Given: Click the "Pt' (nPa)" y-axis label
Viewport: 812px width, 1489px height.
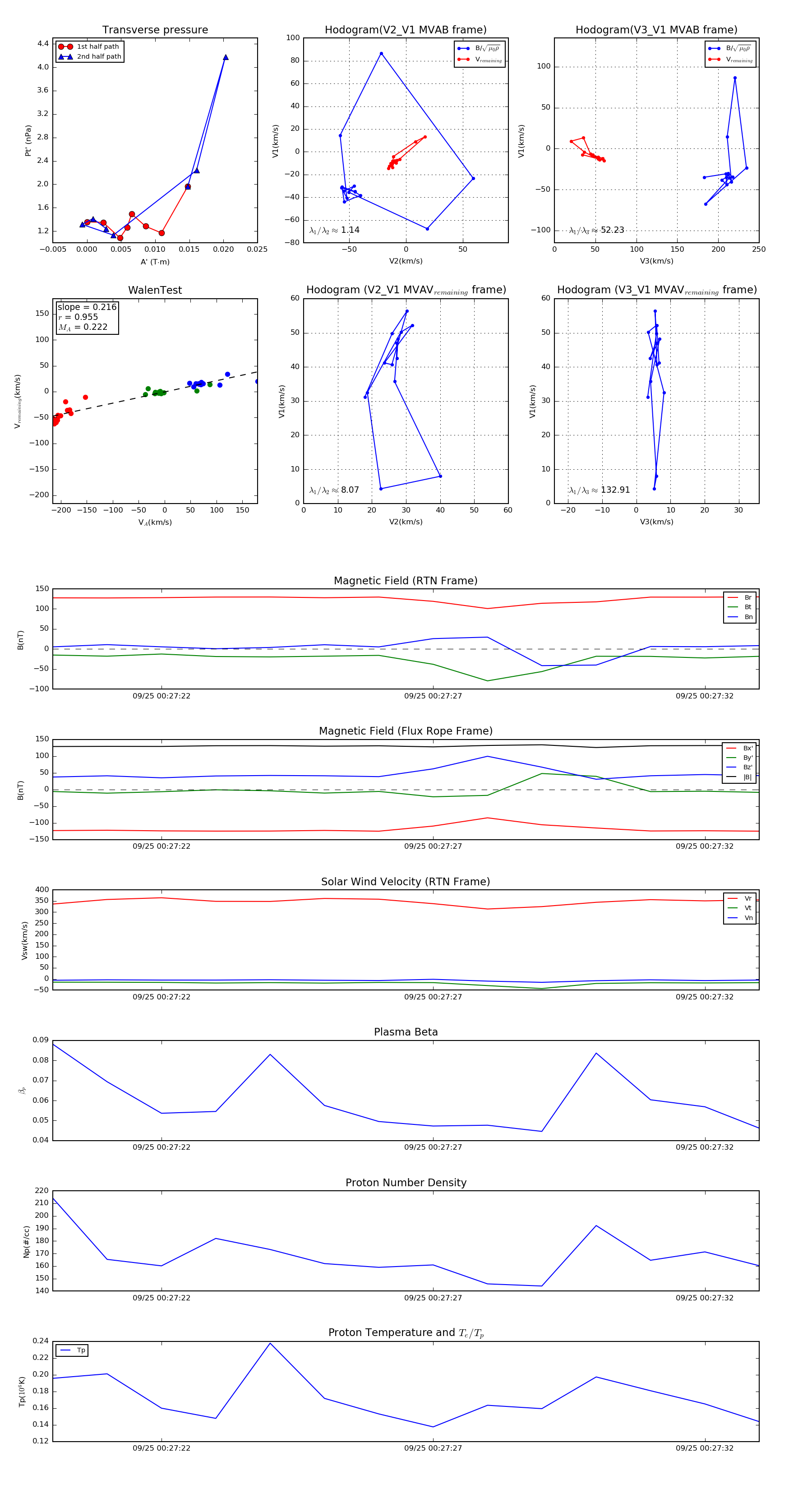Looking at the screenshot, I should pos(28,140).
